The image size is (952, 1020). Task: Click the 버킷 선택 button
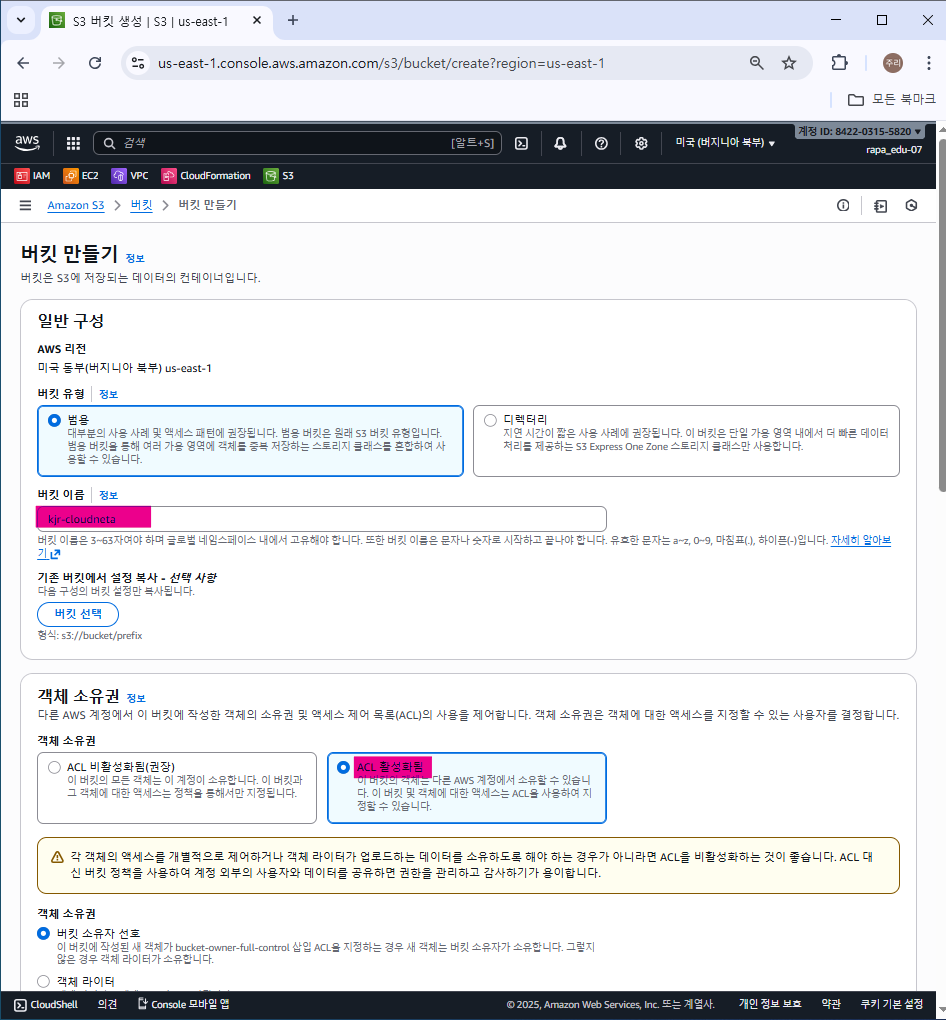(x=78, y=614)
